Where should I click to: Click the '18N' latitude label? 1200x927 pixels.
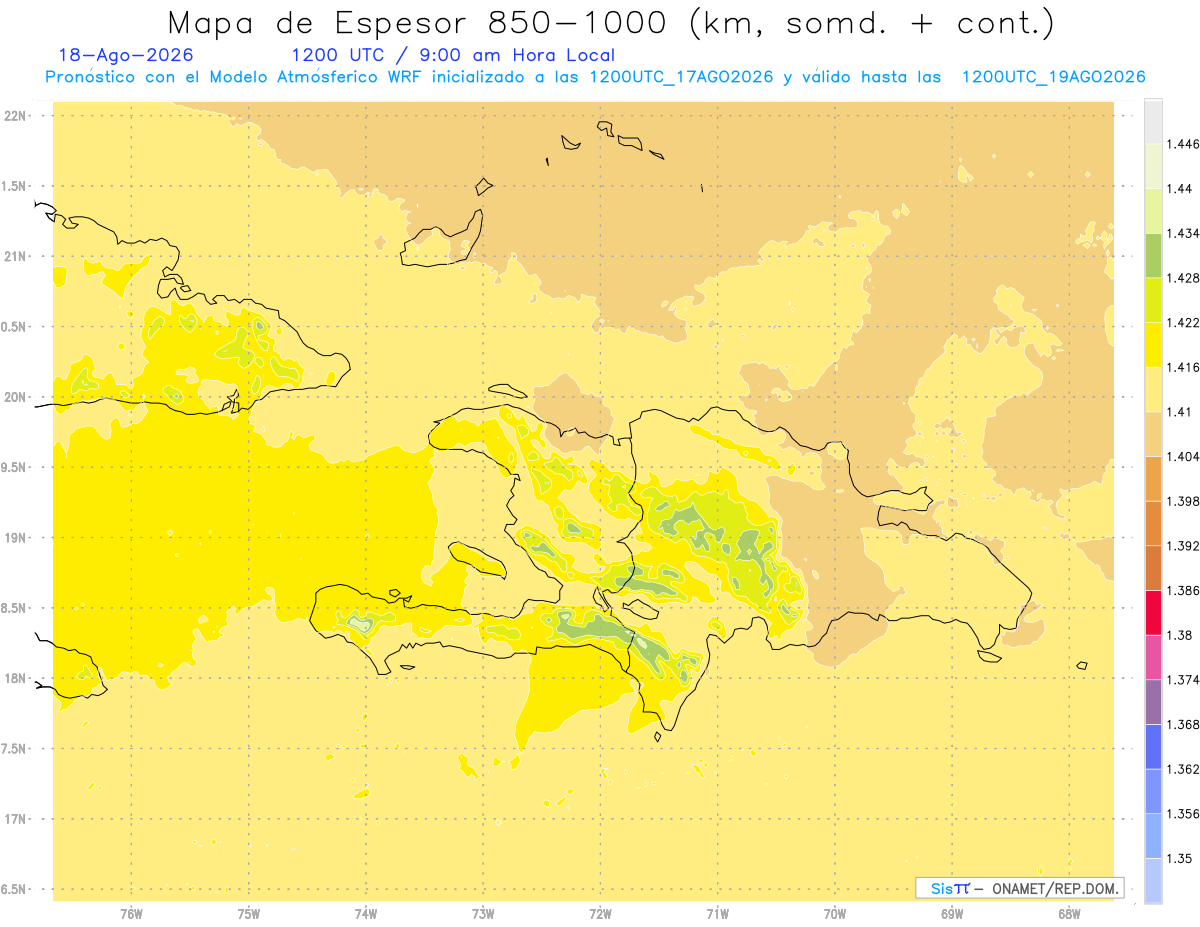click(14, 679)
